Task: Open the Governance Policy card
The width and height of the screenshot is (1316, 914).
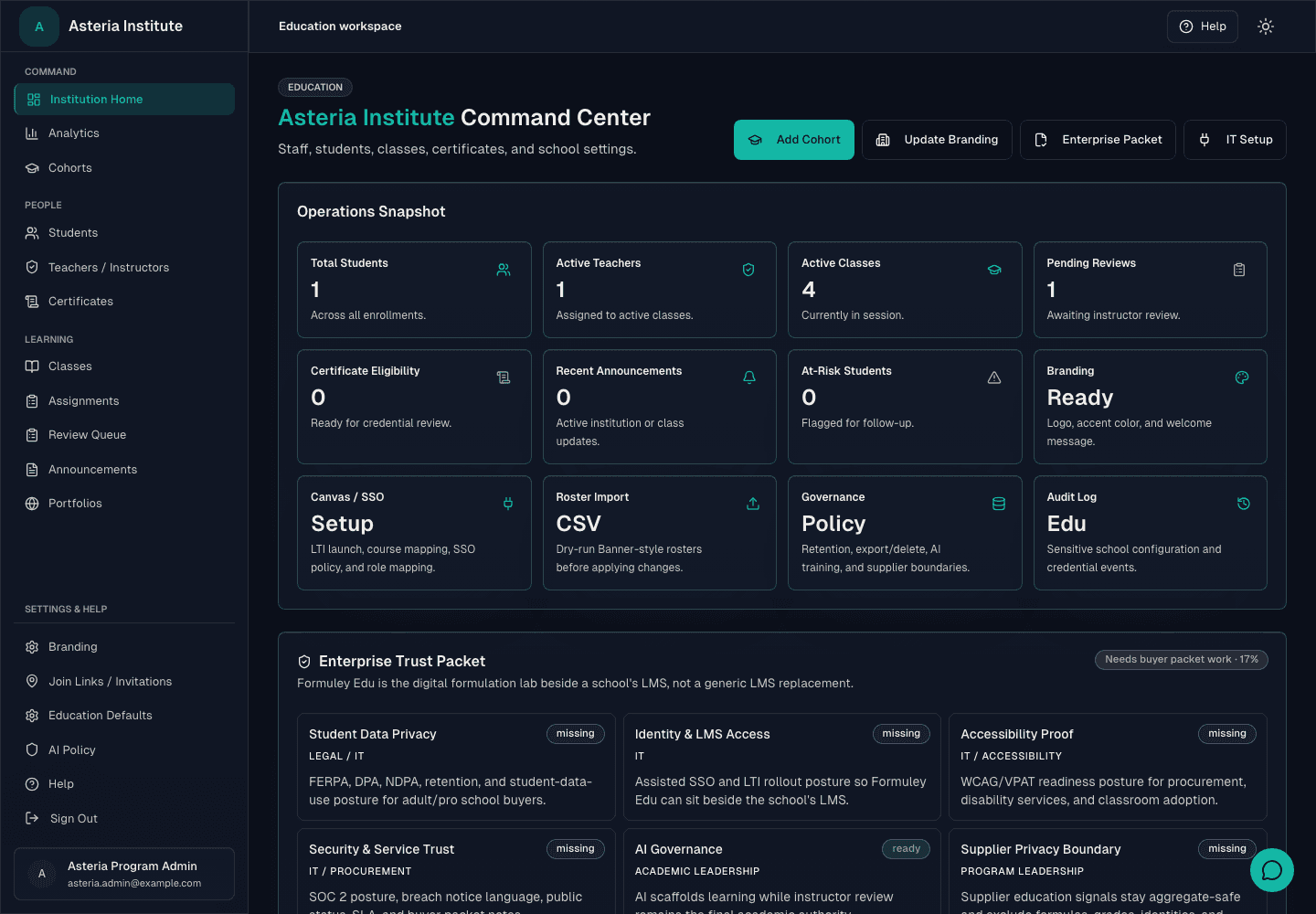Action: tap(905, 533)
